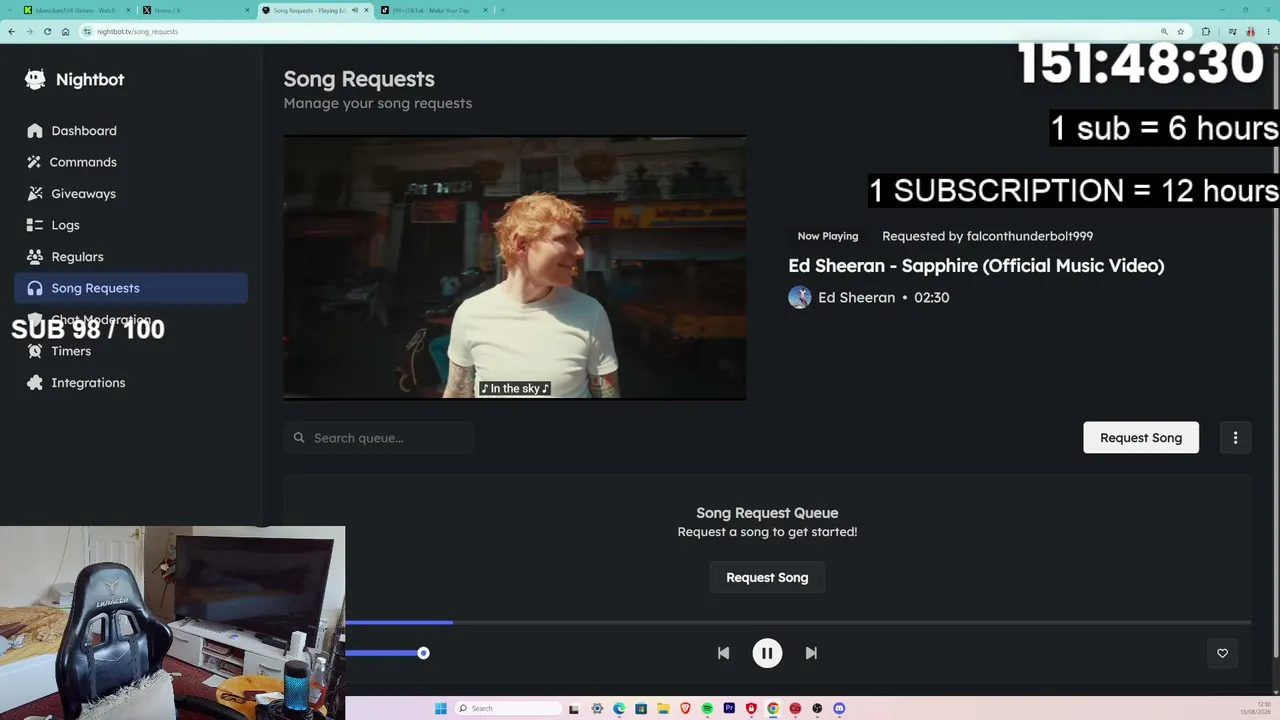Open the three-dot queue options menu
The image size is (1280, 720).
[x=1235, y=438]
